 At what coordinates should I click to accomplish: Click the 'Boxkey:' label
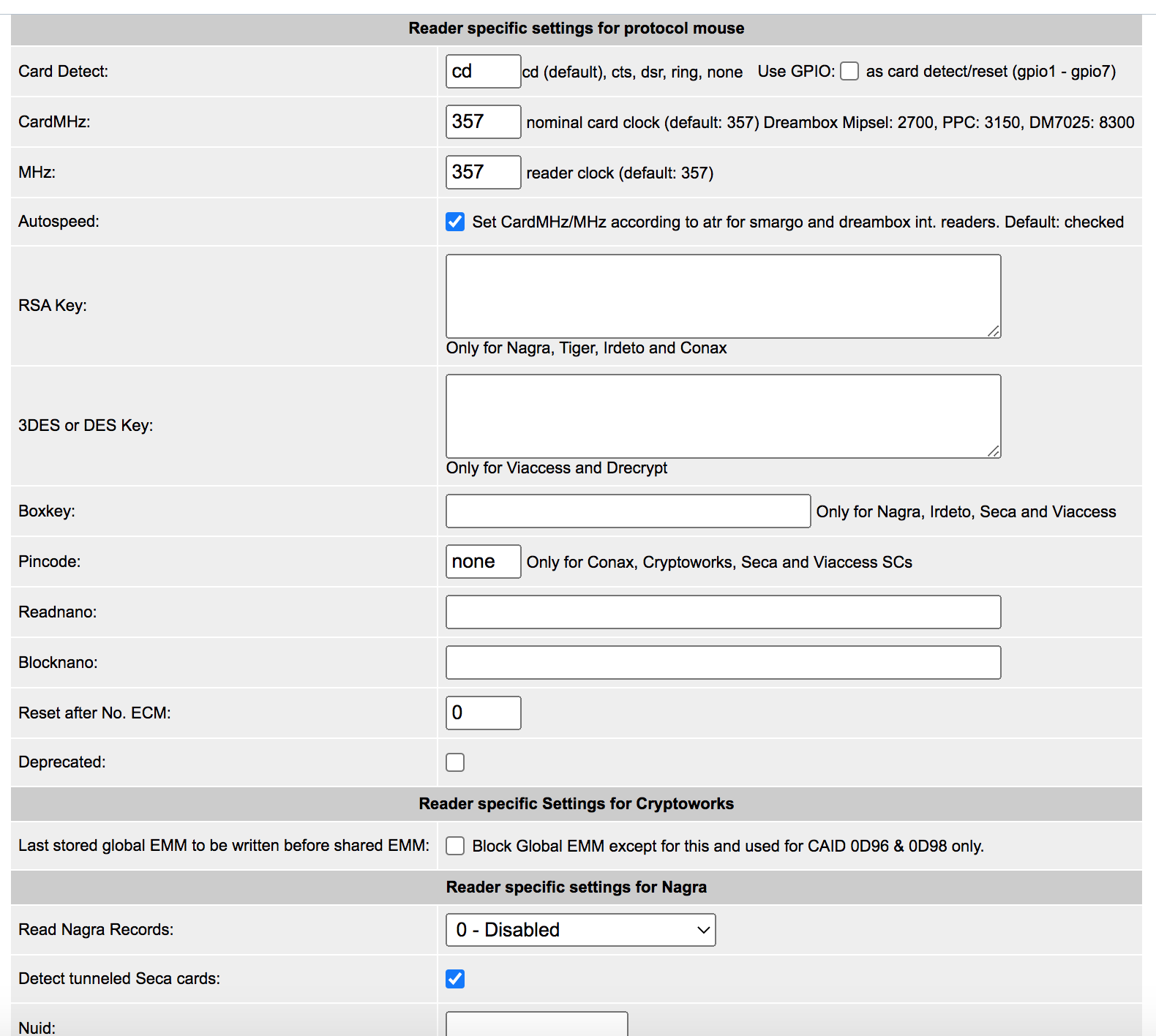(x=47, y=511)
